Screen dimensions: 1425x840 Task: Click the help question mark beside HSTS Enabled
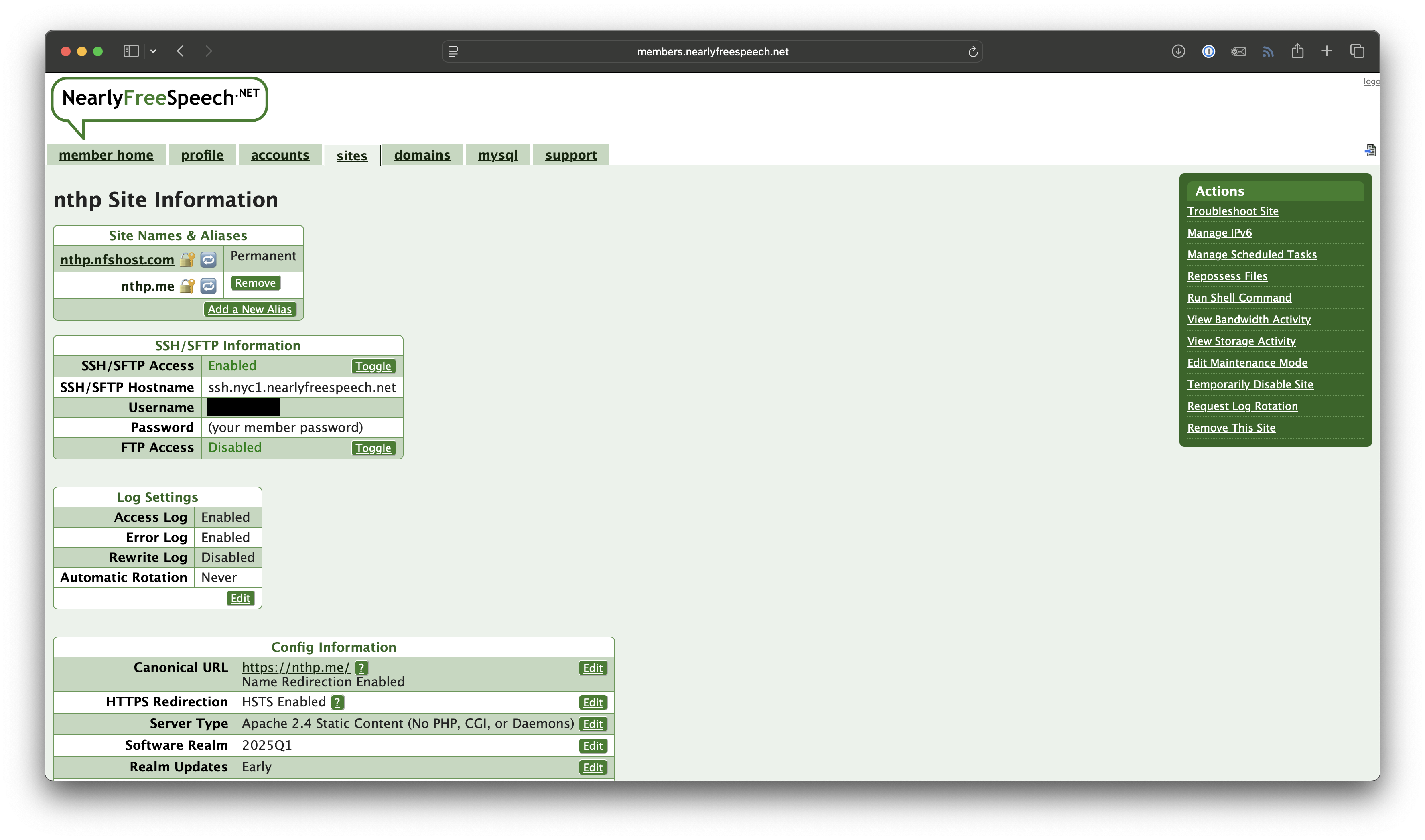point(338,702)
